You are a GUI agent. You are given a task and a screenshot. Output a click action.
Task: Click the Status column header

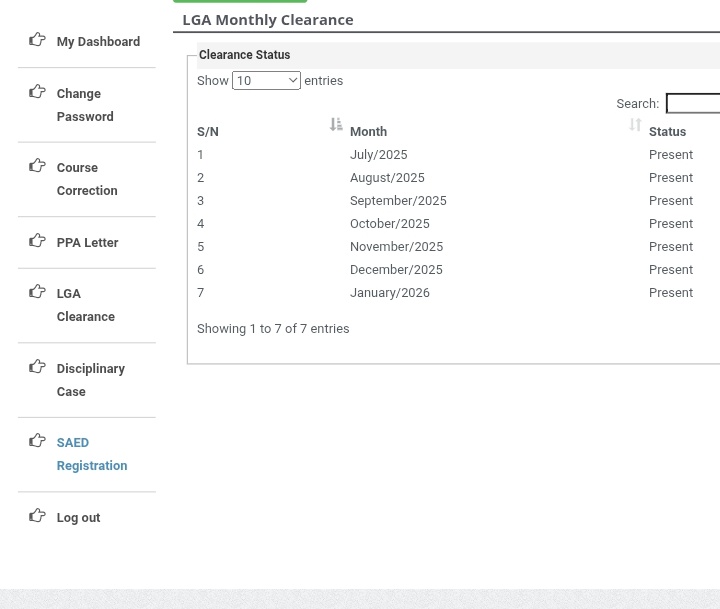(x=667, y=132)
